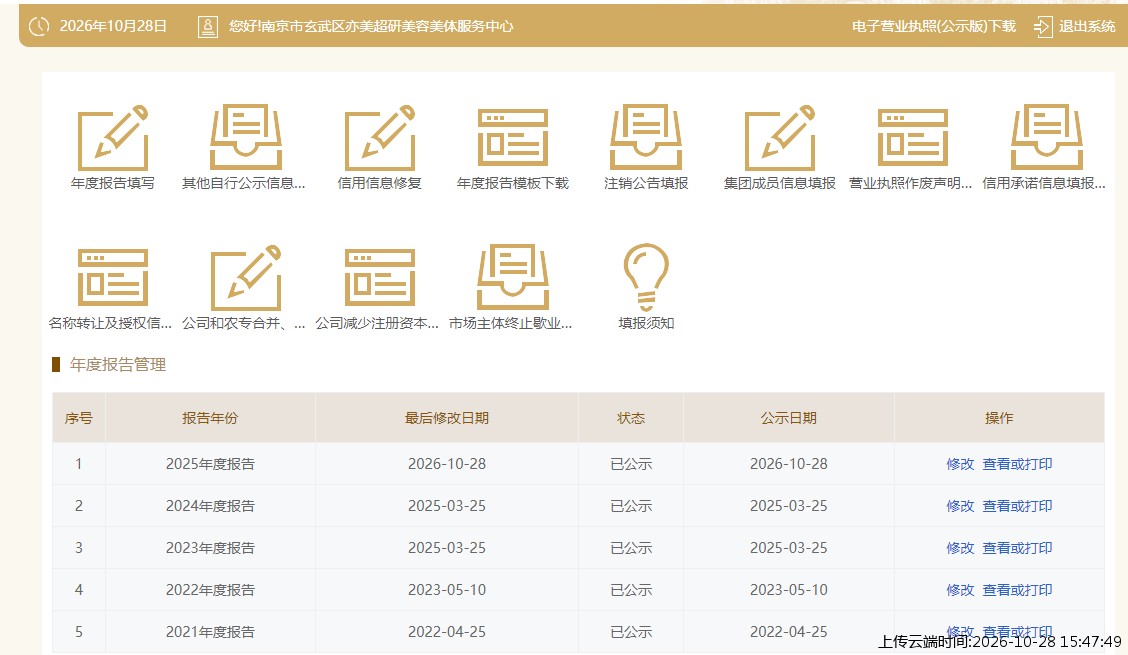Viewport: 1128px width, 655px height.
Task: Click the 报告年份 column header
Action: point(210,417)
